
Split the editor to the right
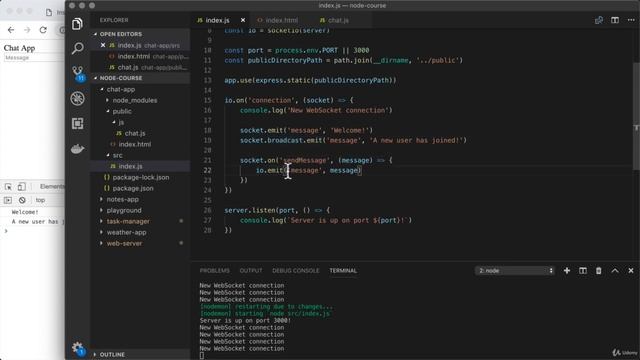click(x=615, y=20)
